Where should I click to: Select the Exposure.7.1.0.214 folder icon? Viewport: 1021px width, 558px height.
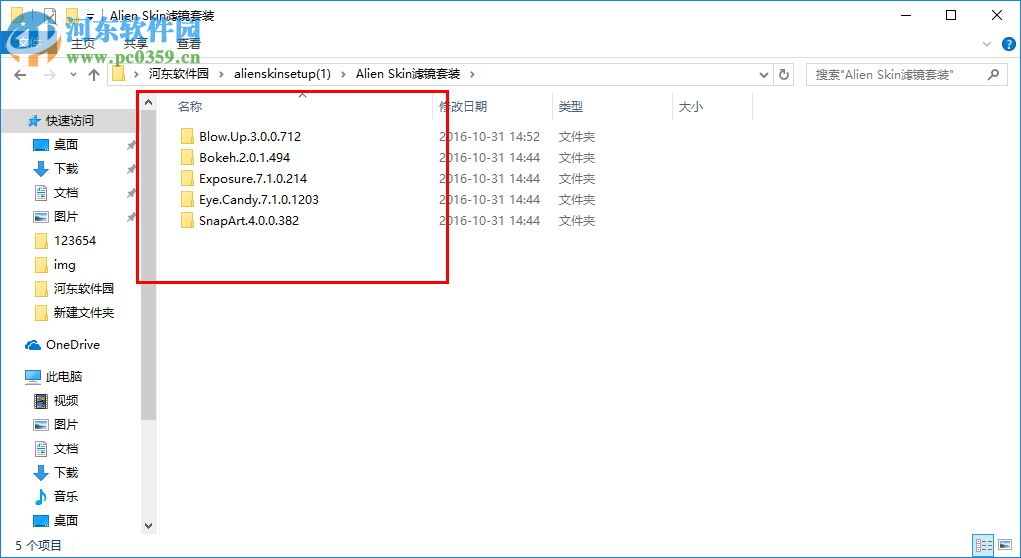click(188, 178)
